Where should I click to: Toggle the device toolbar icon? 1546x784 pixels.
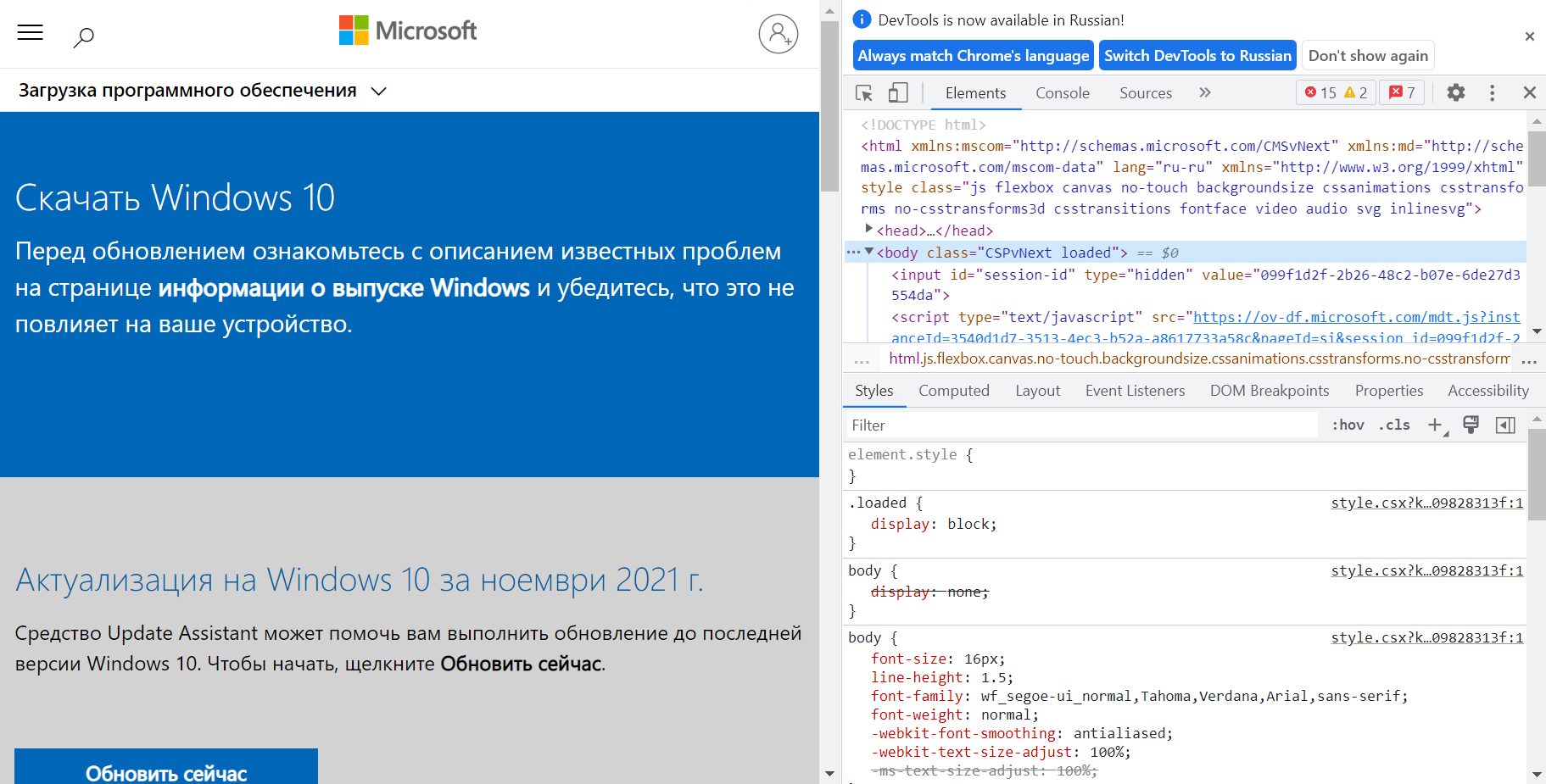(x=897, y=93)
